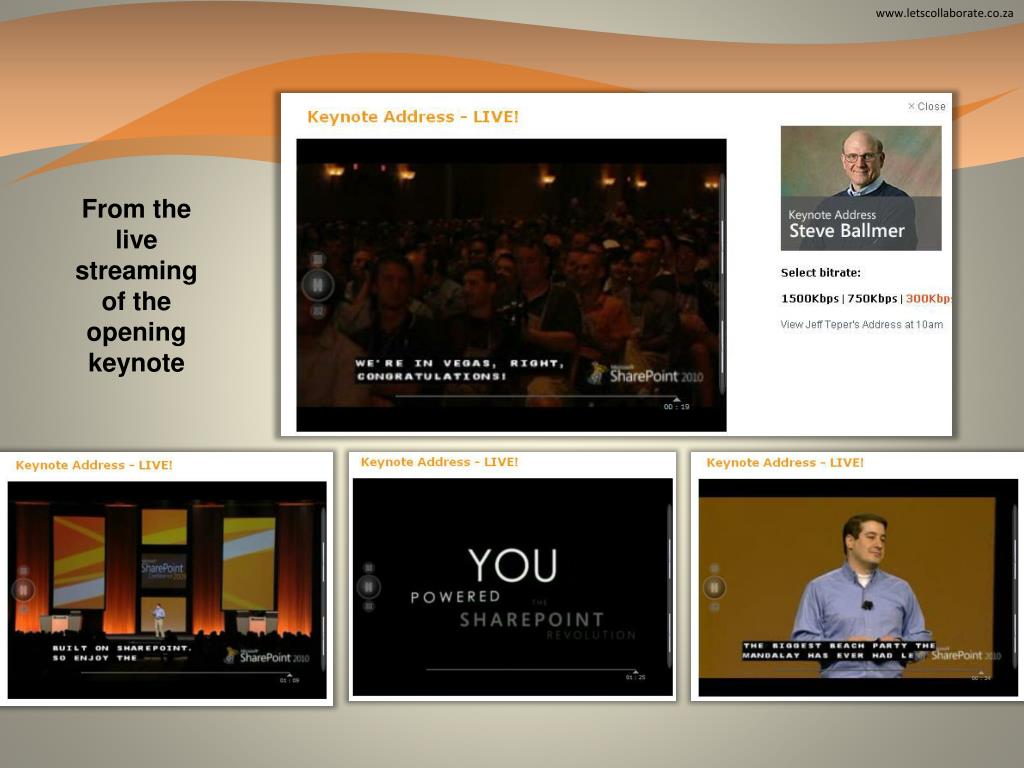Screen dimensions: 1024x768
Task: Pause the stage-view video player
Action: (x=24, y=590)
